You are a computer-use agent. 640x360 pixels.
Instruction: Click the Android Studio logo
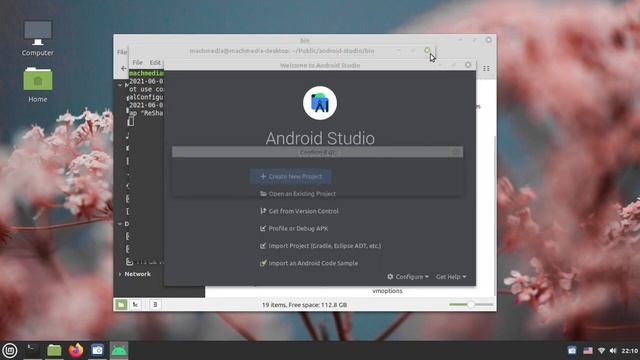tap(320, 103)
